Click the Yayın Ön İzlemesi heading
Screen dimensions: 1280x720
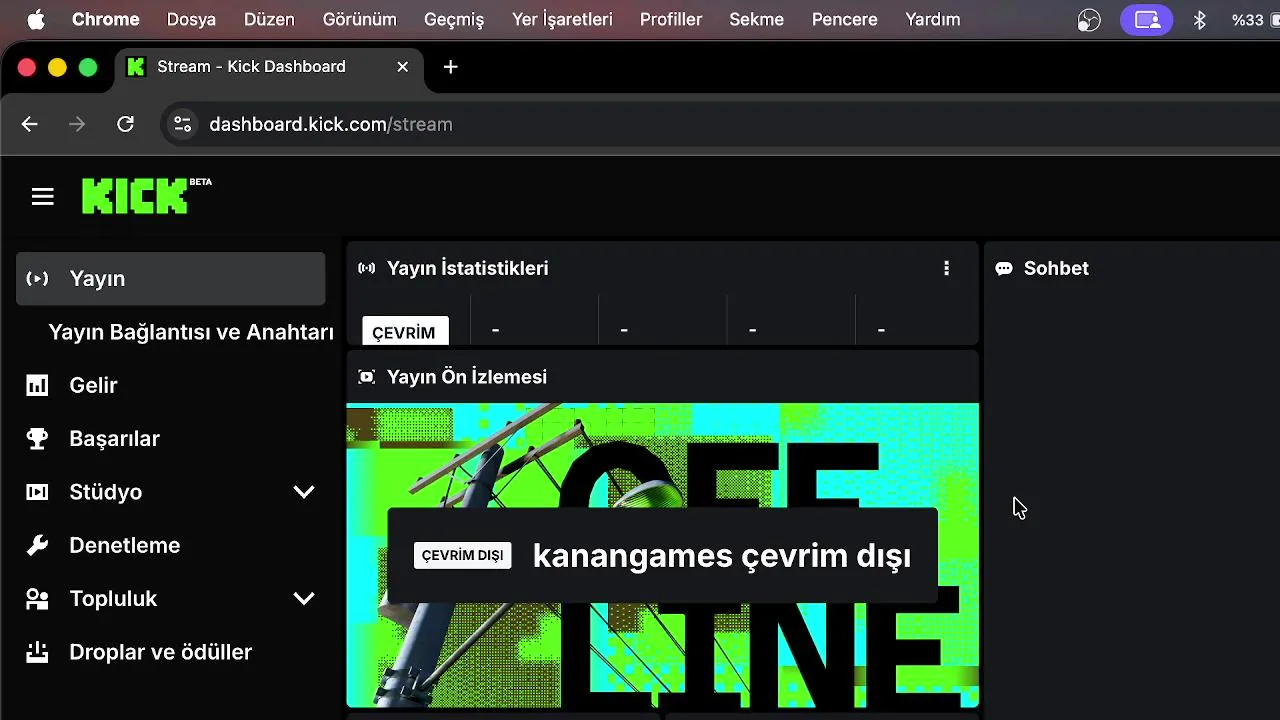tap(467, 377)
